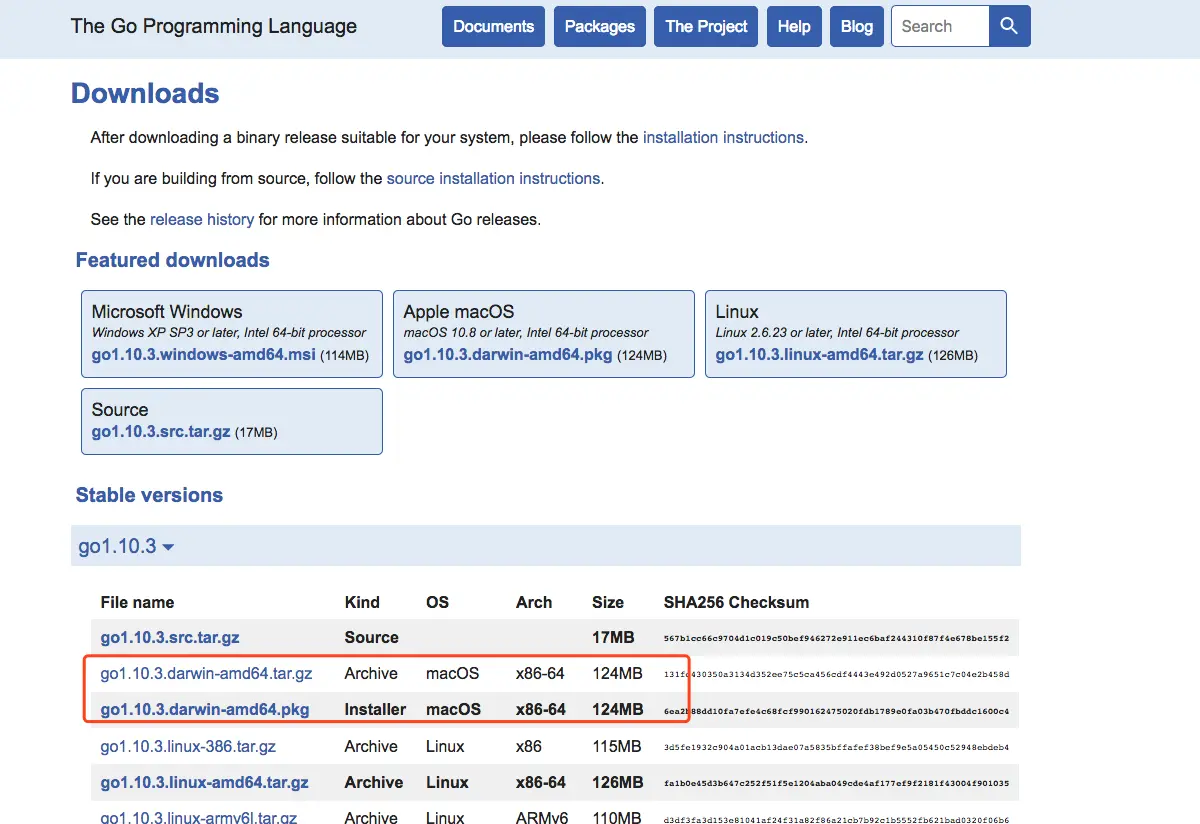Click the OS column header
Image resolution: width=1200 pixels, height=824 pixels.
click(437, 602)
